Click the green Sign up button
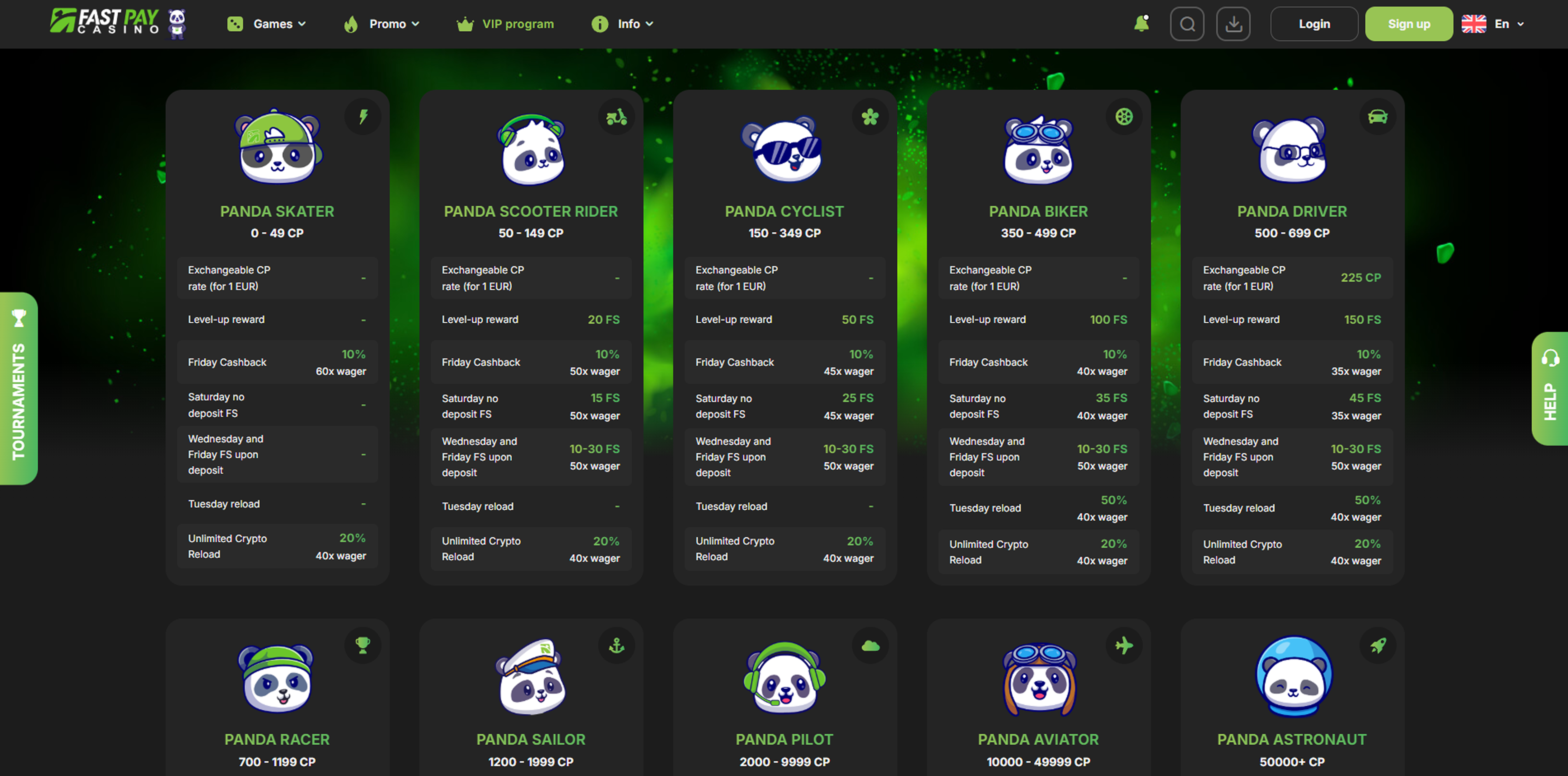 click(1409, 24)
